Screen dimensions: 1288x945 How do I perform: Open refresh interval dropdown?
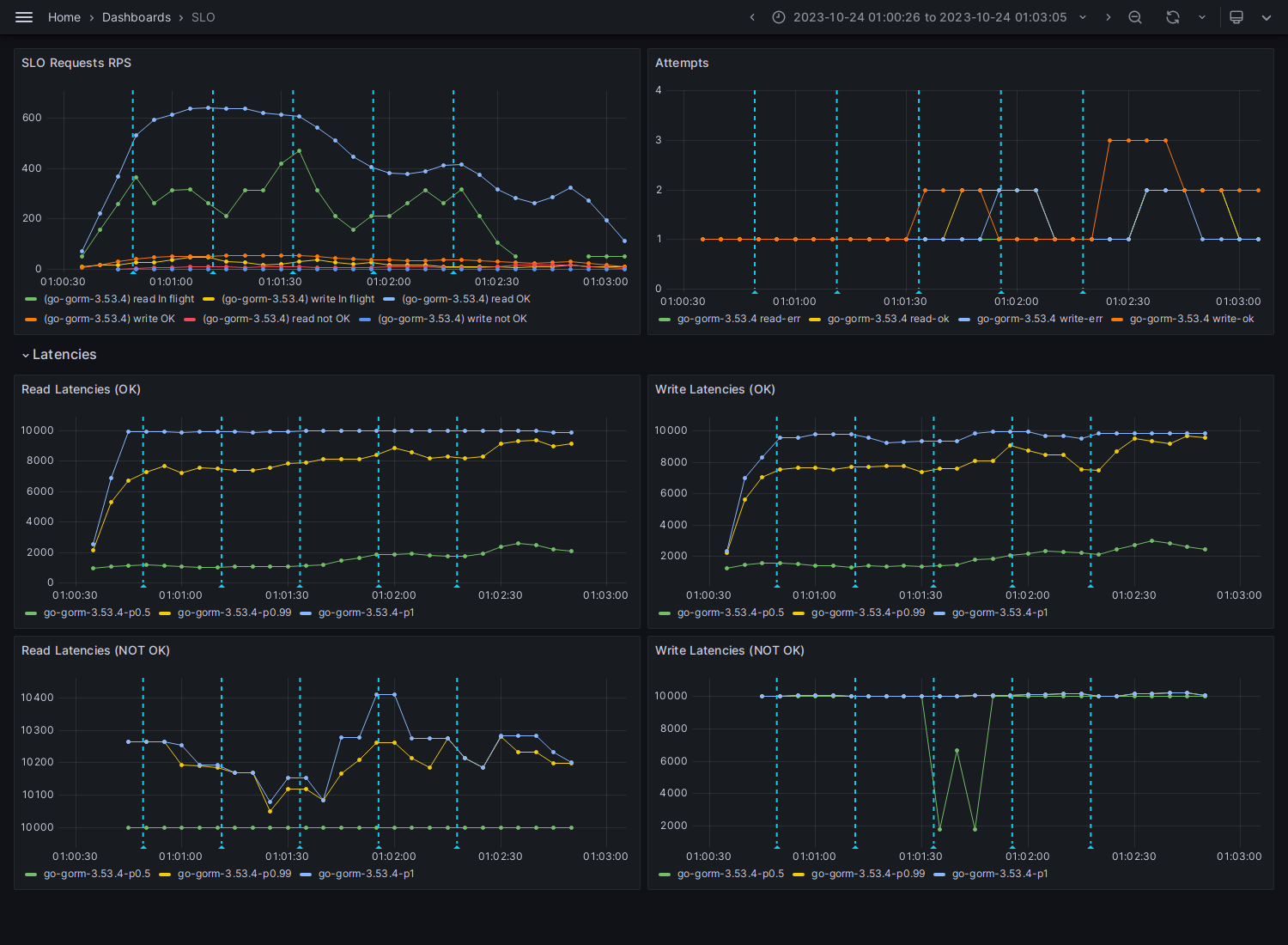click(1202, 17)
